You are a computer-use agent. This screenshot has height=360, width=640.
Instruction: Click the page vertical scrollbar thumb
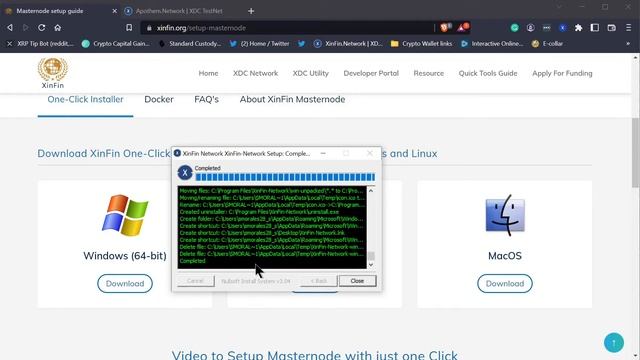(x=636, y=153)
